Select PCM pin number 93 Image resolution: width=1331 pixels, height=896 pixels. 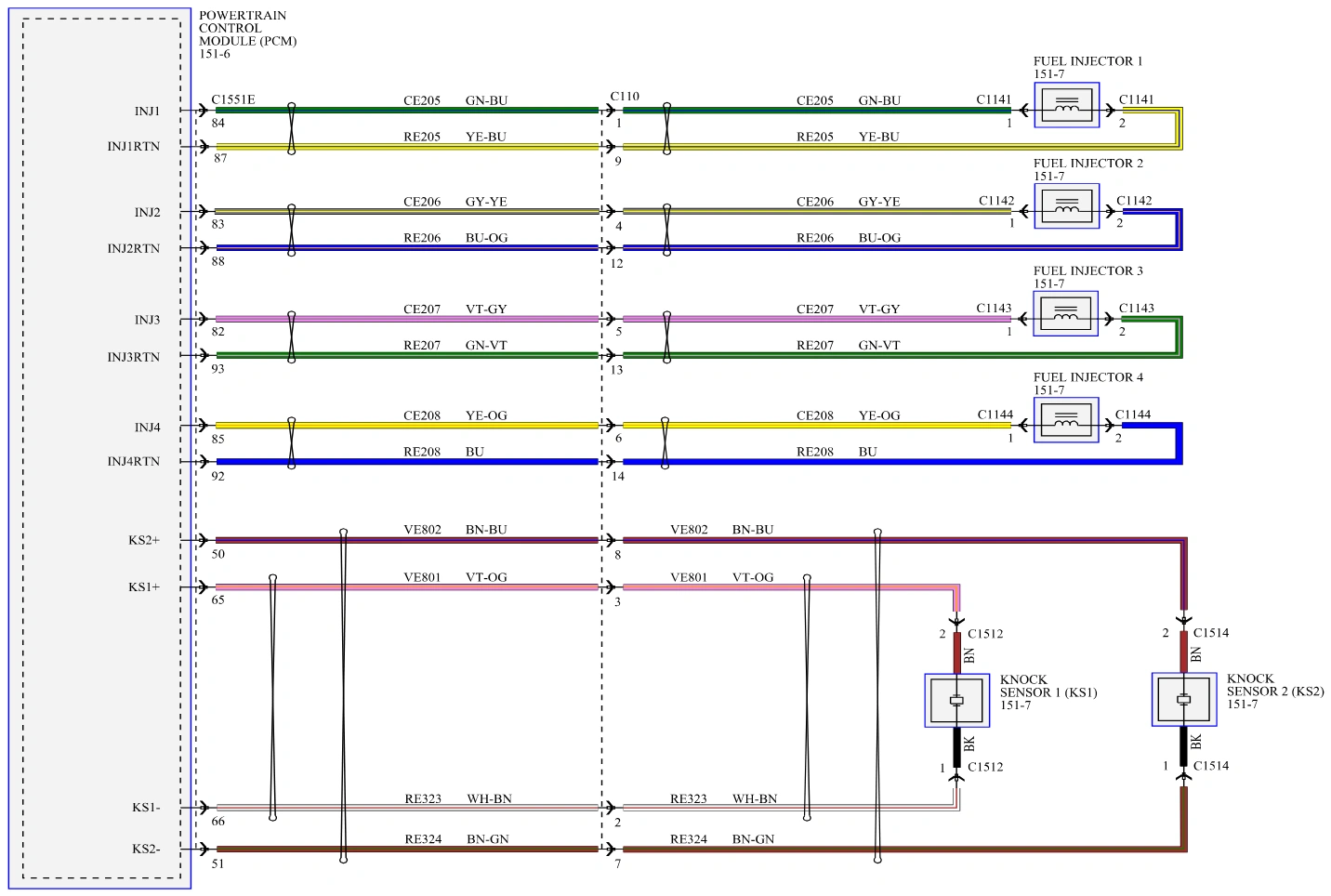click(218, 369)
